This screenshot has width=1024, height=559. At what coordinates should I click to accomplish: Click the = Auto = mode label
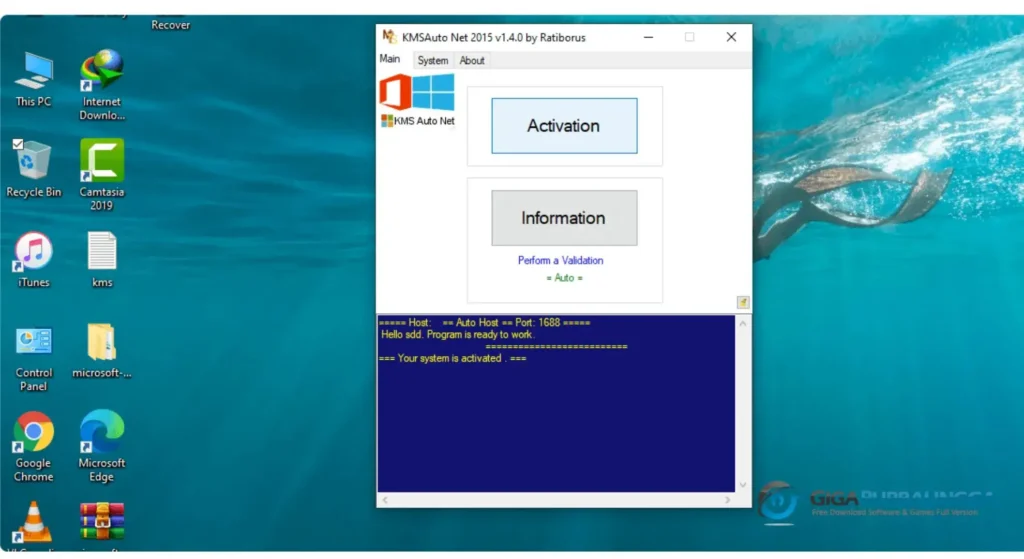coord(564,278)
